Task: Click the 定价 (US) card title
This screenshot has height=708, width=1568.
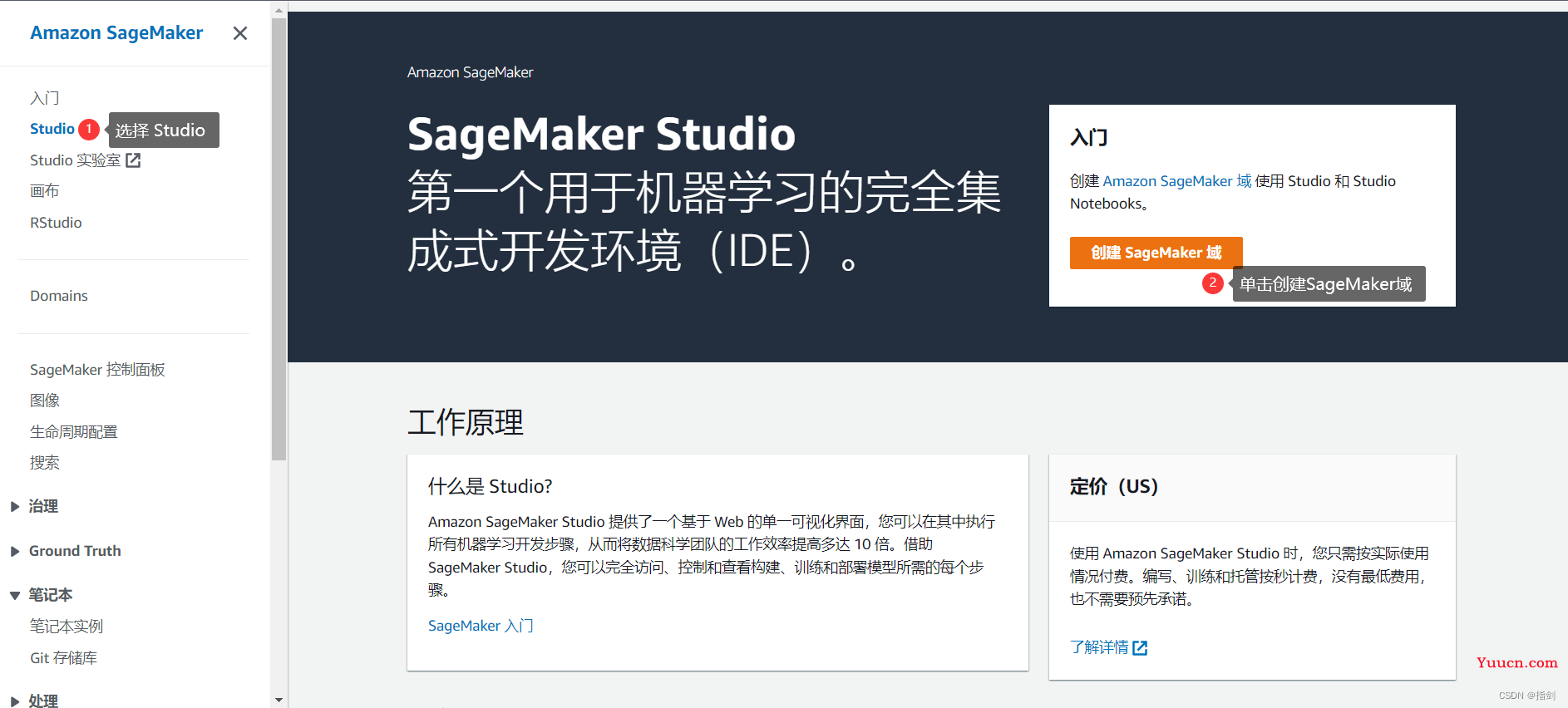Action: point(1114,486)
